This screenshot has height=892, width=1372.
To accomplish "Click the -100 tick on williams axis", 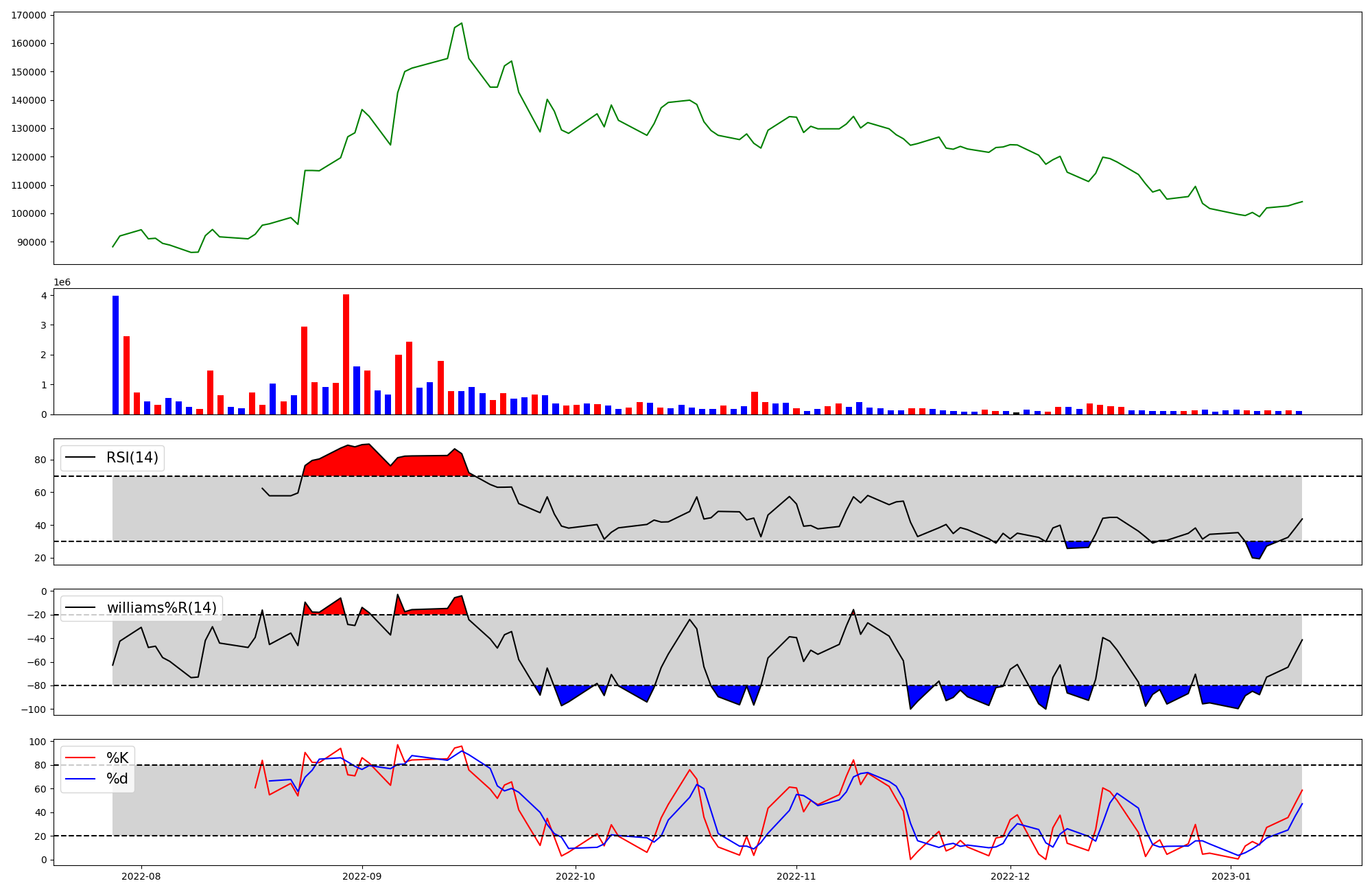I will (x=33, y=709).
